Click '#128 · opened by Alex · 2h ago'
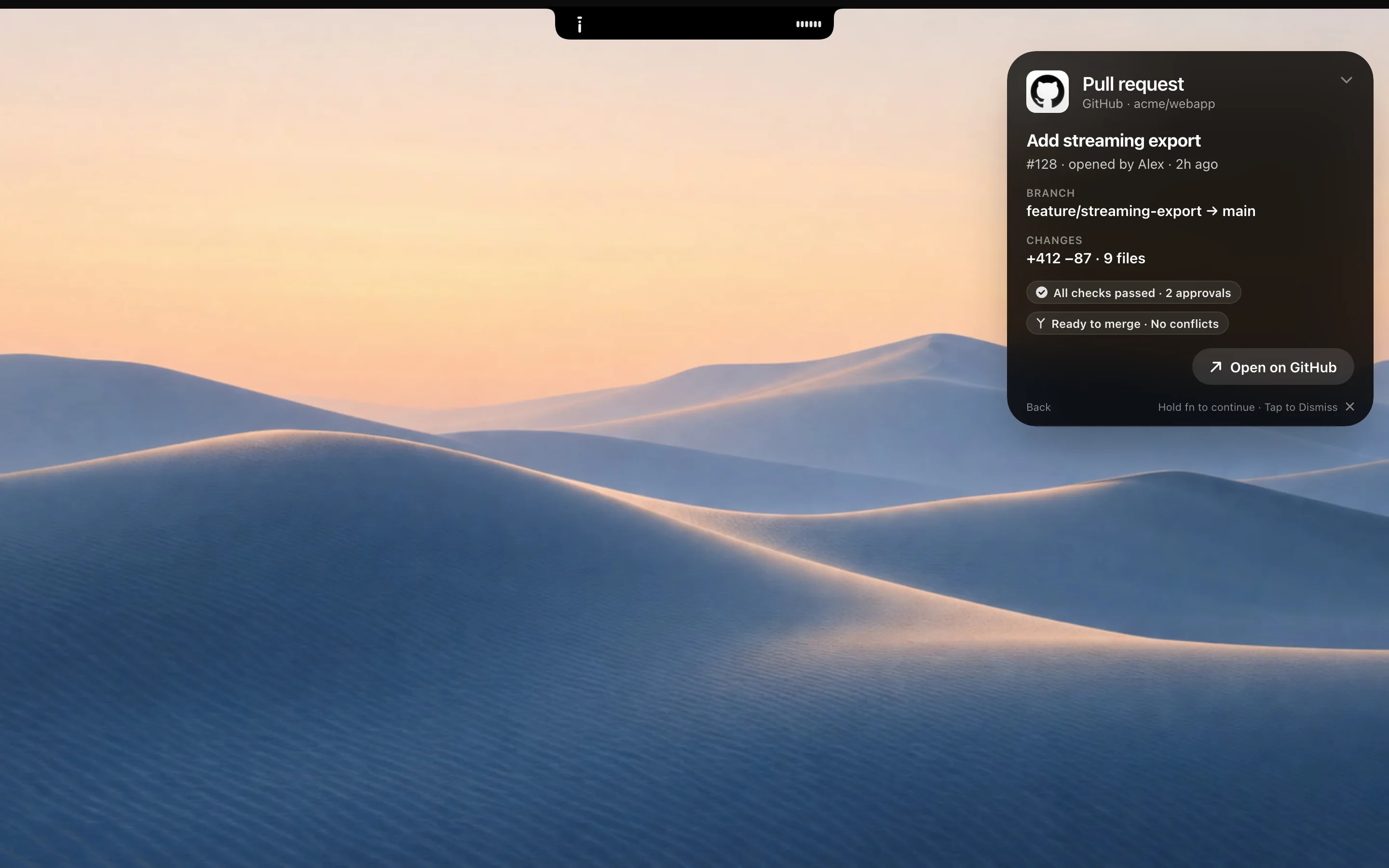Viewport: 1389px width, 868px height. pyautogui.click(x=1121, y=164)
